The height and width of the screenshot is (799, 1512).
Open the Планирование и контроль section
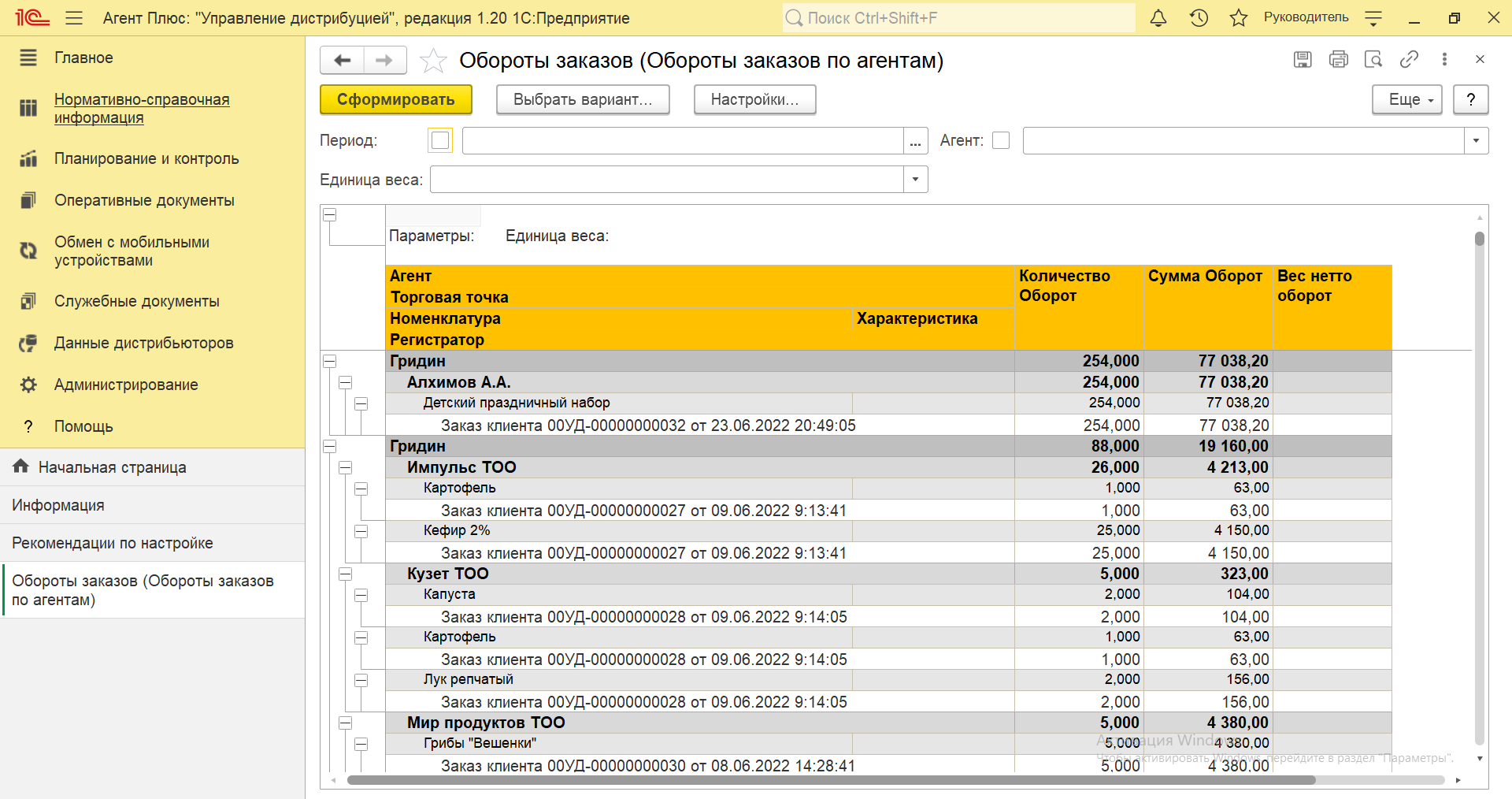click(146, 158)
